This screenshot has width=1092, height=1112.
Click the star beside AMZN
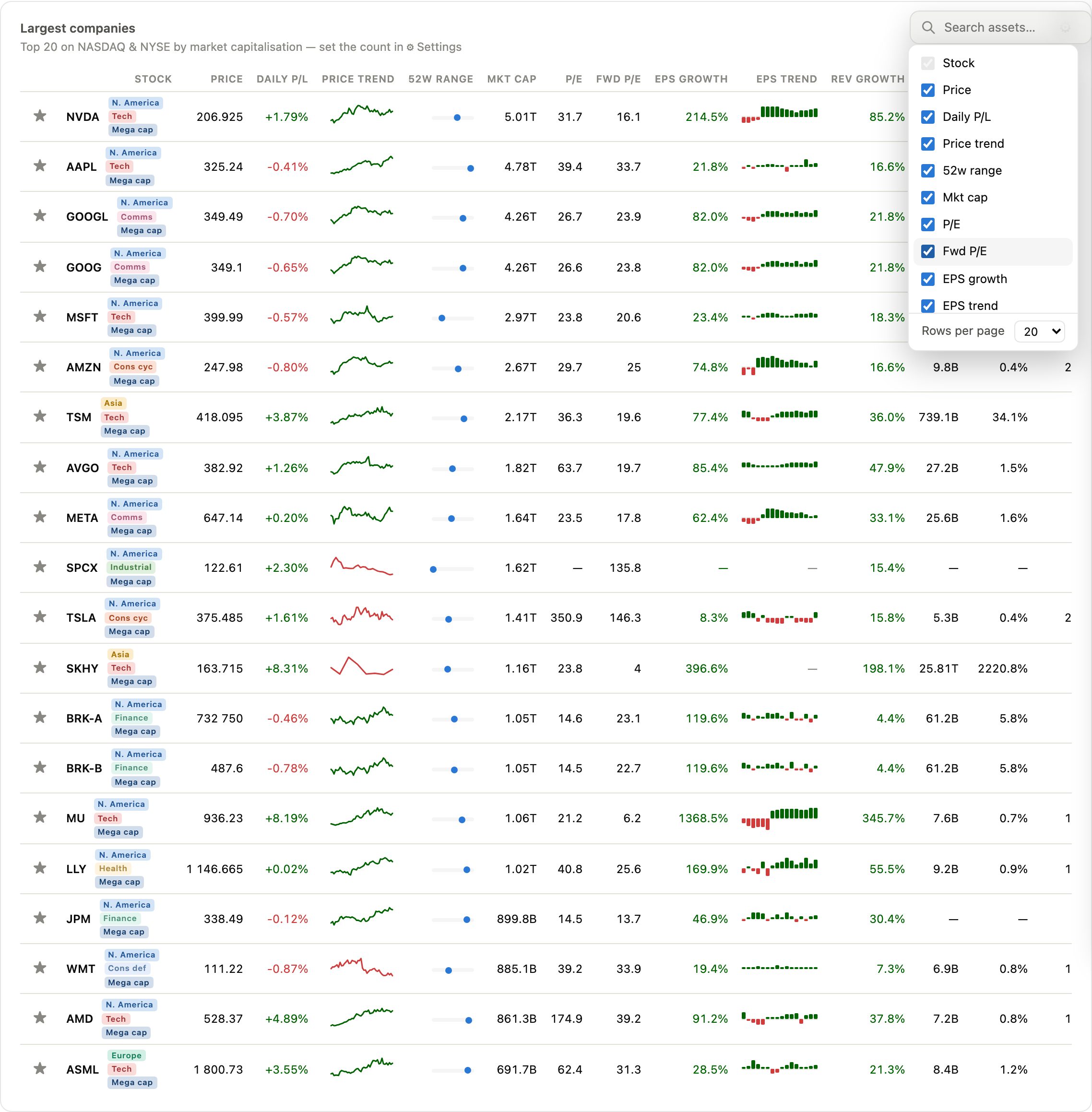39,367
